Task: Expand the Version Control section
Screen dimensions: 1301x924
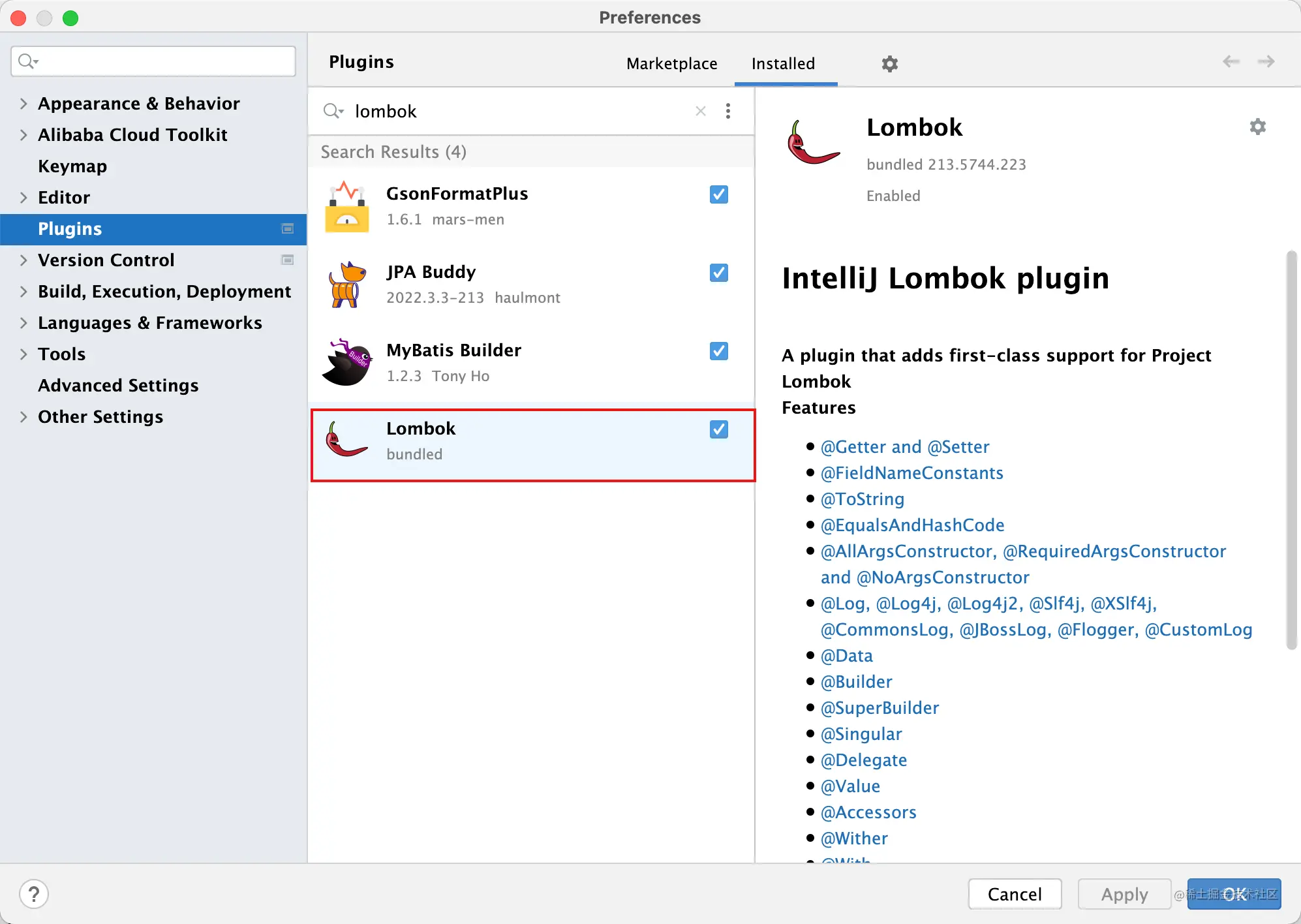Action: (x=23, y=260)
